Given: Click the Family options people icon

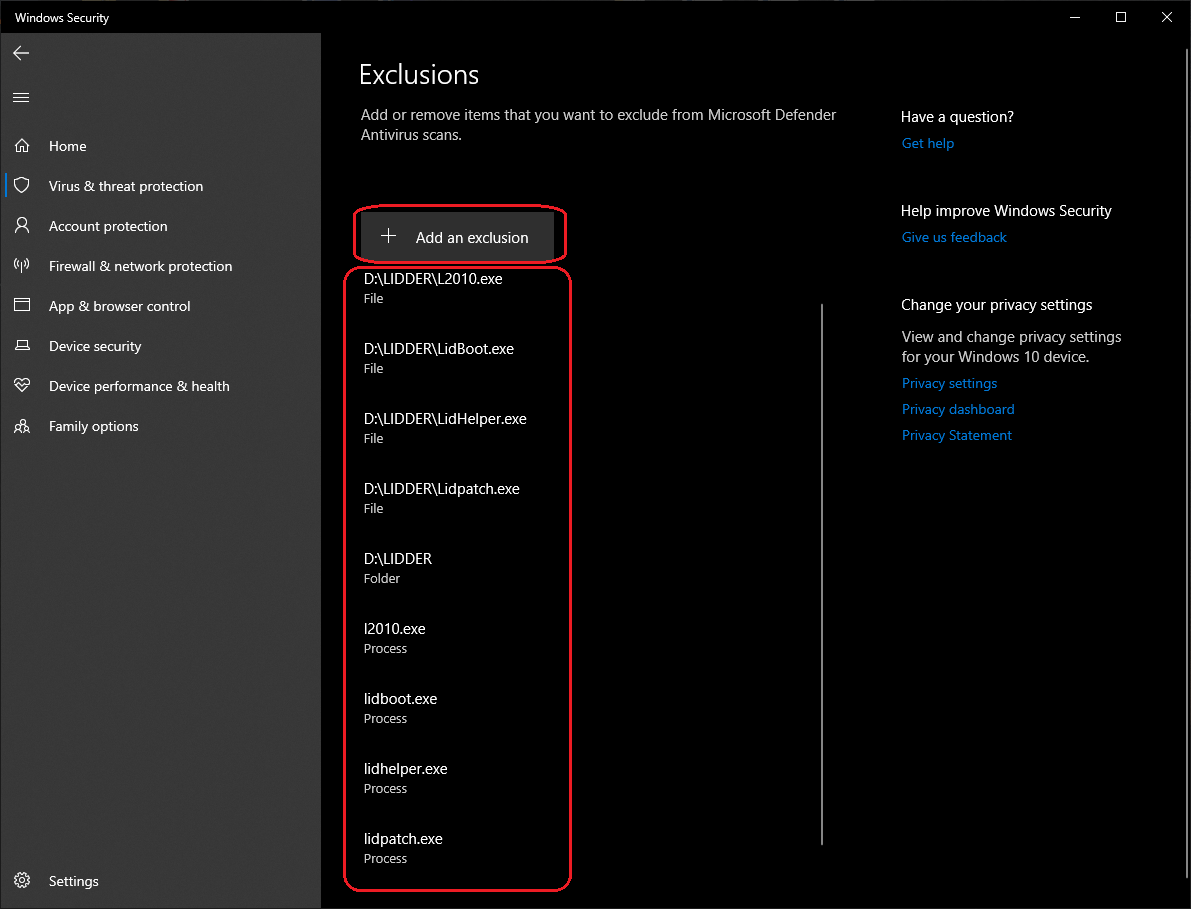Looking at the screenshot, I should 22,426.
